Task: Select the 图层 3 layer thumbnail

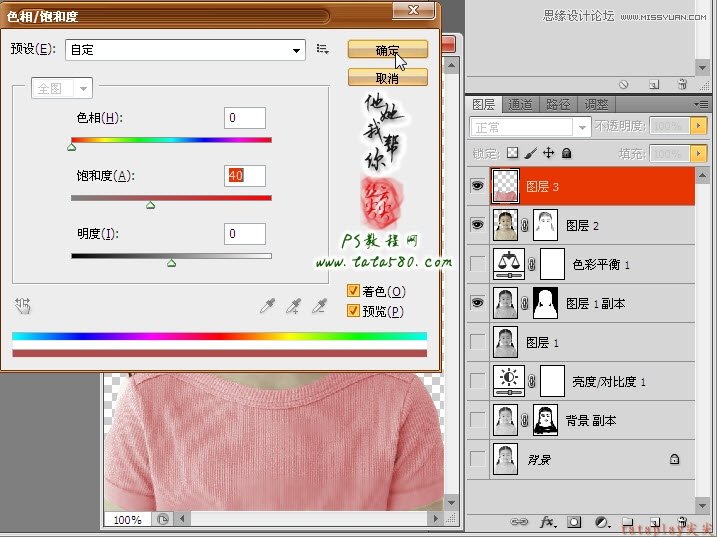Action: [x=505, y=186]
